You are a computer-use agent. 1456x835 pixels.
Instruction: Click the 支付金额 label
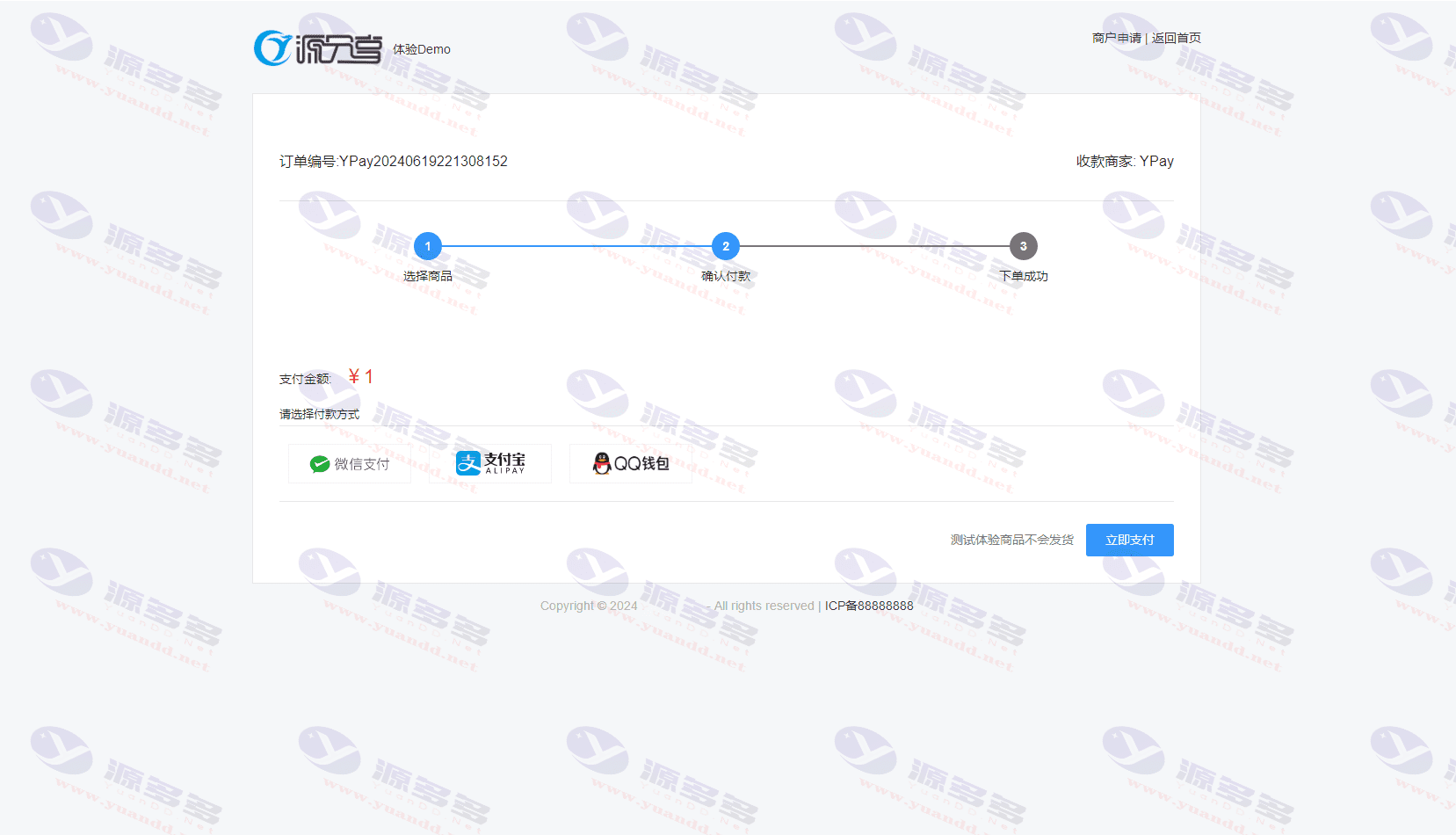click(x=305, y=379)
